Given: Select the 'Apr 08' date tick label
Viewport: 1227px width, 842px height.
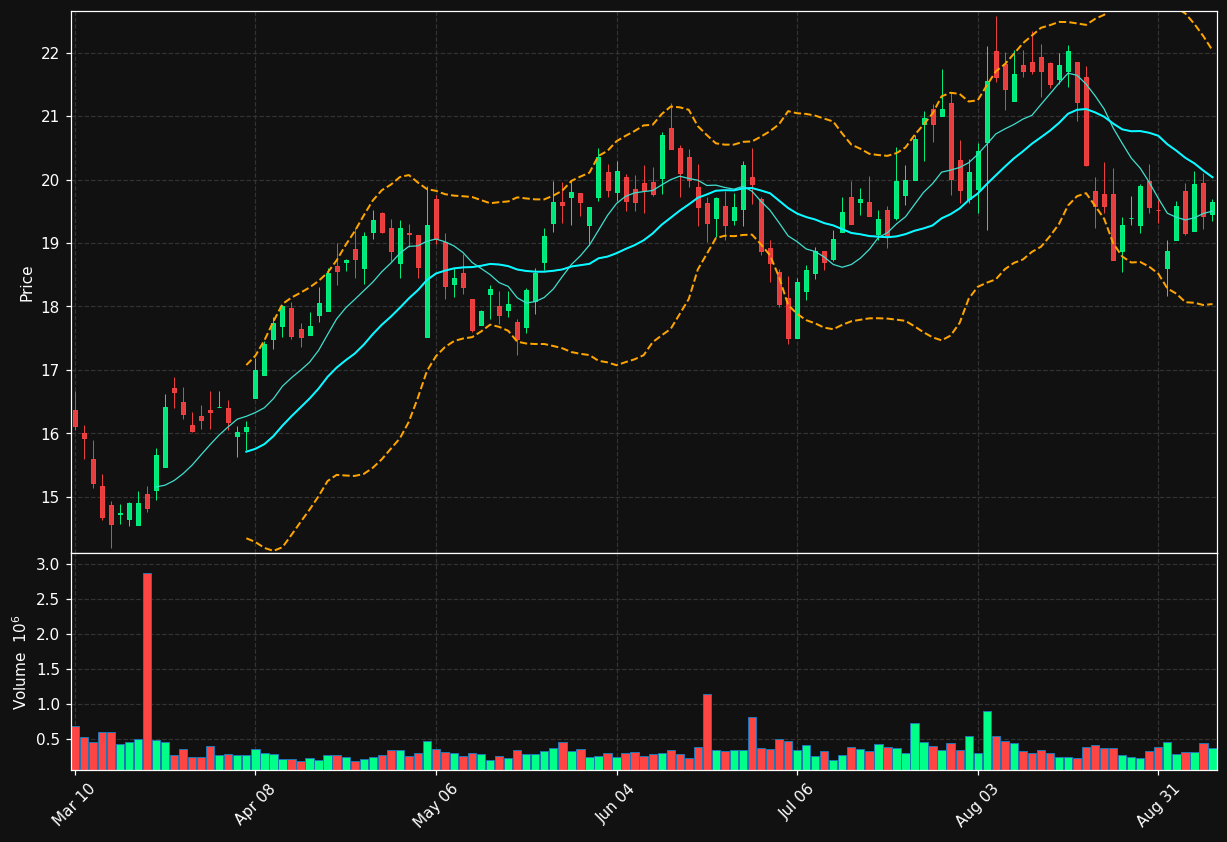Looking at the screenshot, I should 253,805.
